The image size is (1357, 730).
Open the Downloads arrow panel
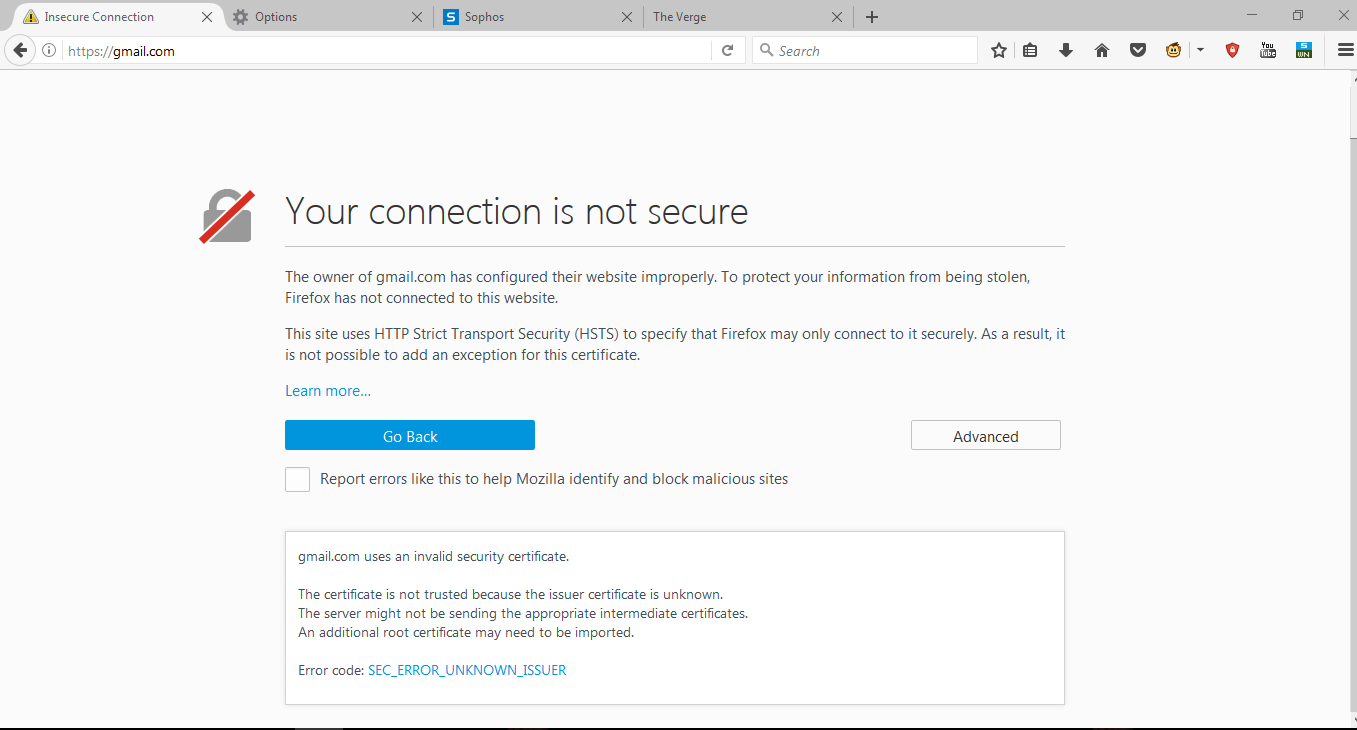click(x=1066, y=51)
